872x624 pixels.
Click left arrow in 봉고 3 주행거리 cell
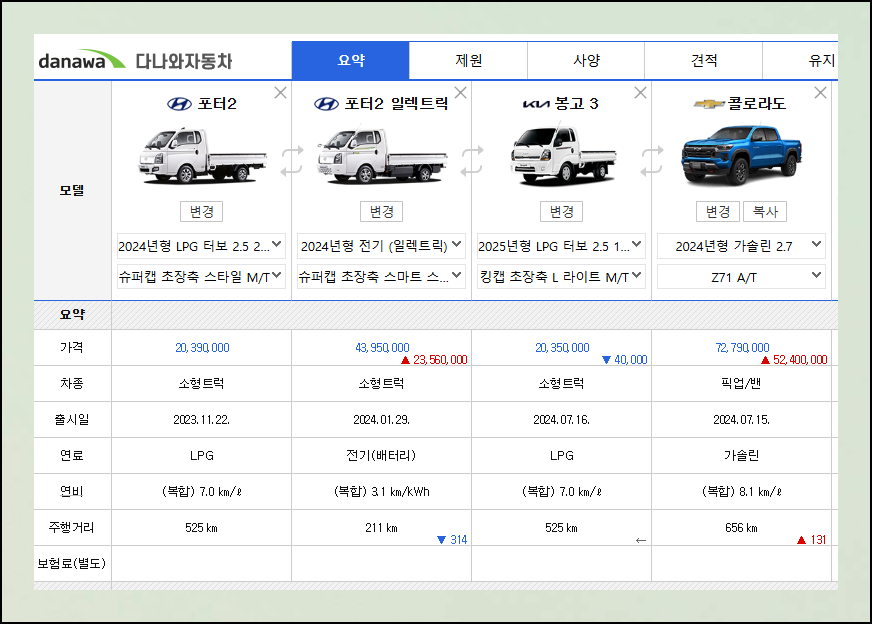click(641, 540)
